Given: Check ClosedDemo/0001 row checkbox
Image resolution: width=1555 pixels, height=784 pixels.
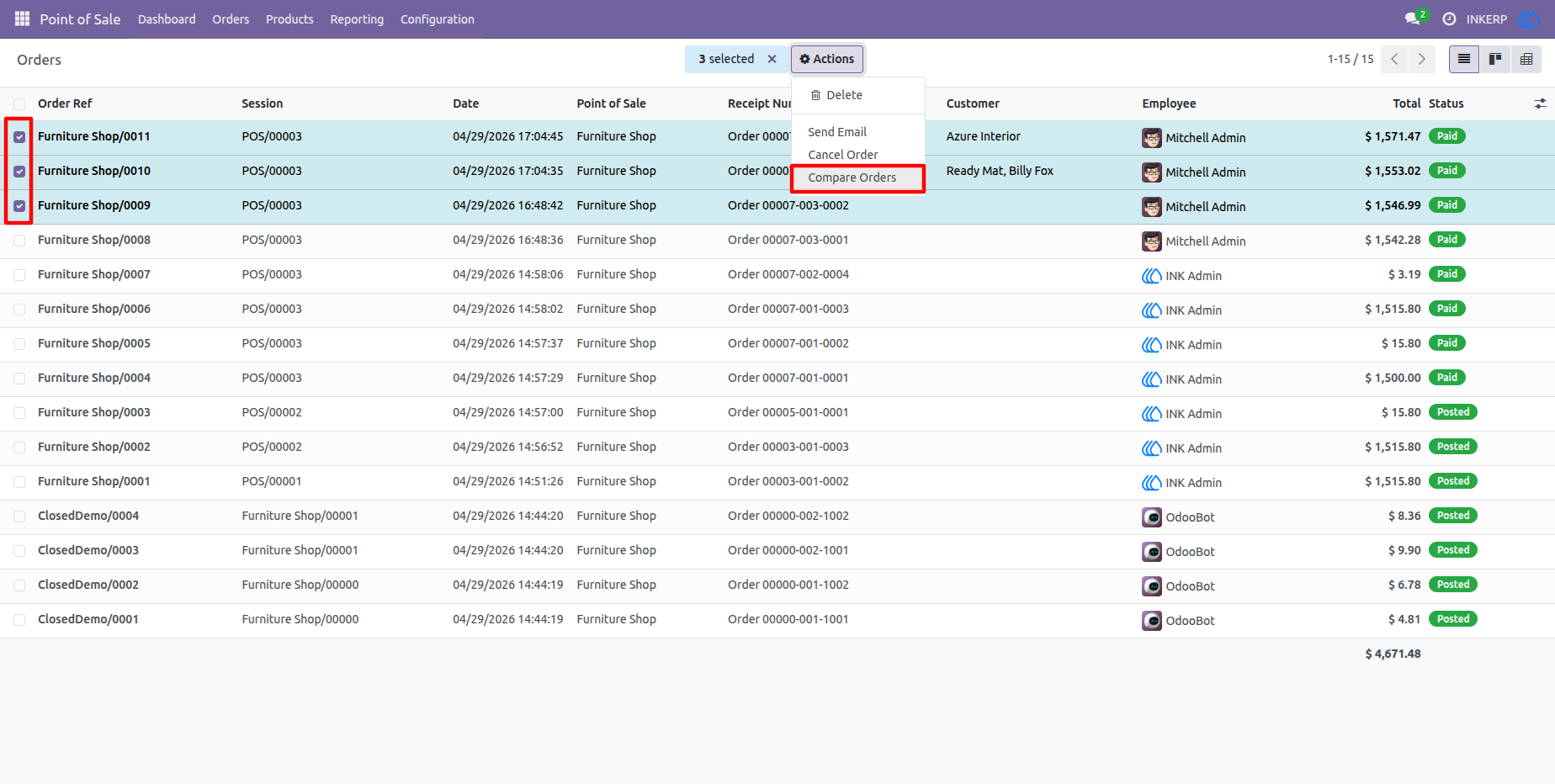Looking at the screenshot, I should (x=19, y=620).
